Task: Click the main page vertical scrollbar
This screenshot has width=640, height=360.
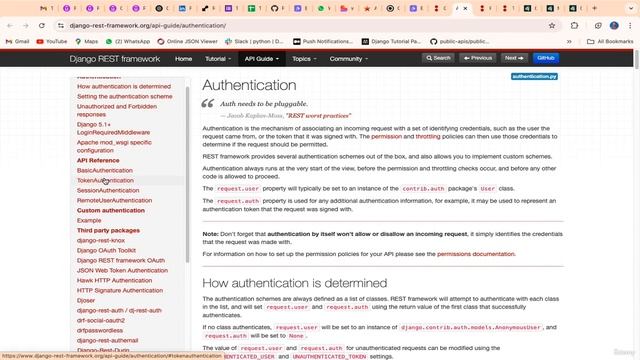Action: pos(637,60)
